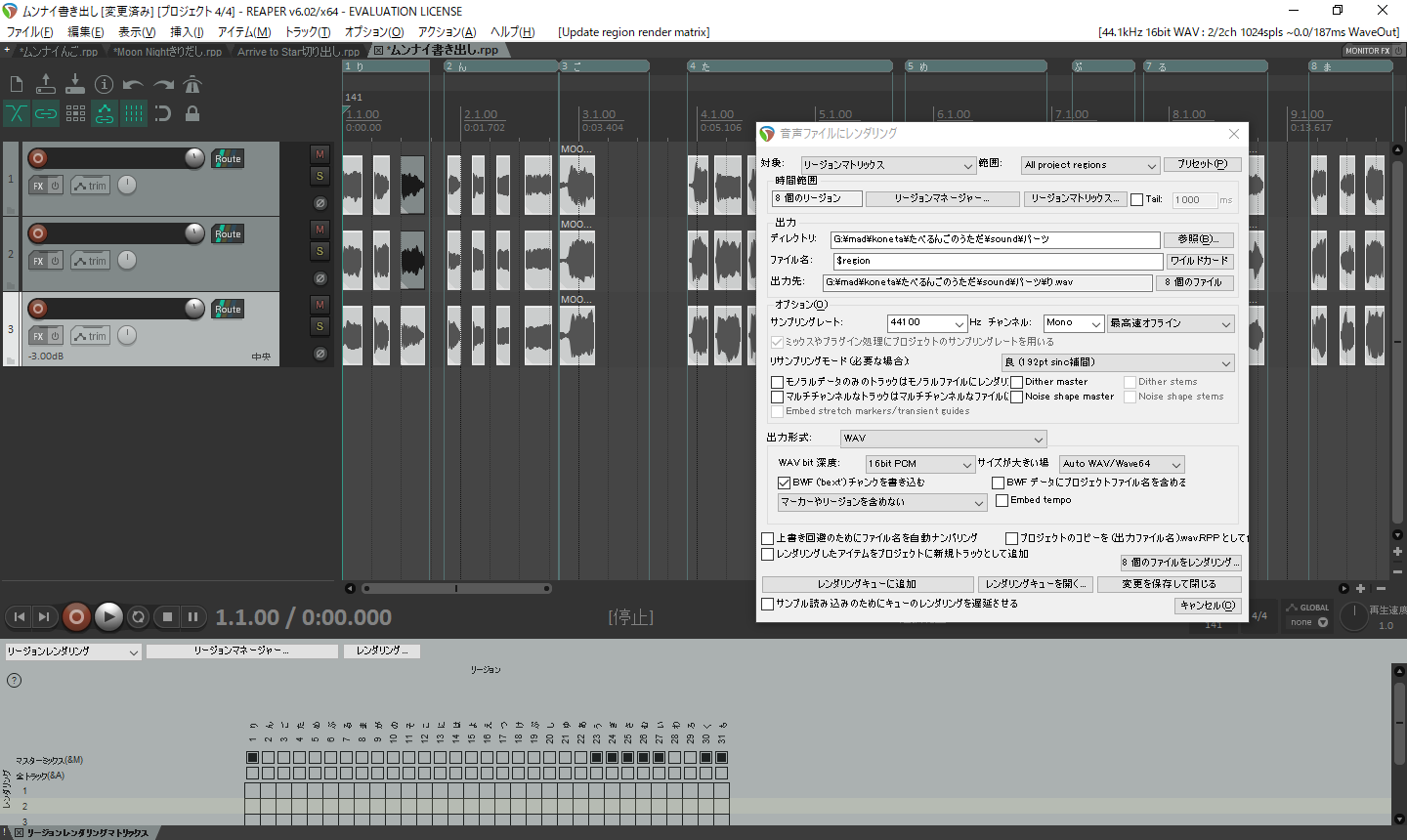Check BWF データにプロジェクトファイル名を含める
Viewport: 1407px width, 840px height.
click(998, 483)
